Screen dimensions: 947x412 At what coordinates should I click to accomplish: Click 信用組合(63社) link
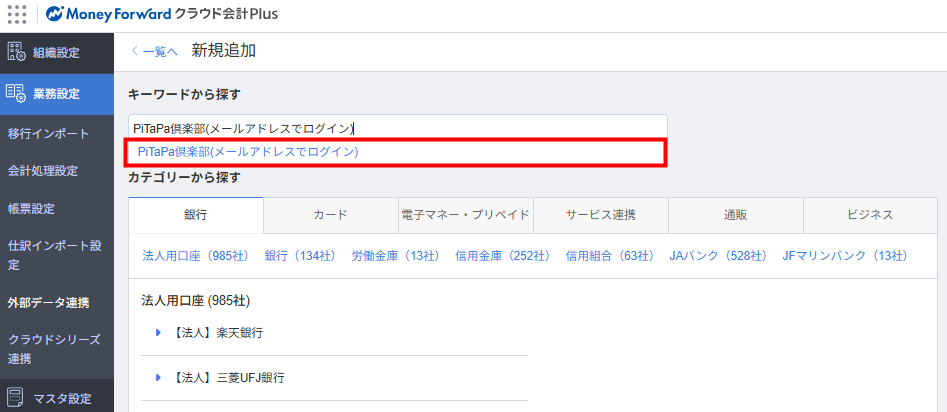(x=610, y=256)
